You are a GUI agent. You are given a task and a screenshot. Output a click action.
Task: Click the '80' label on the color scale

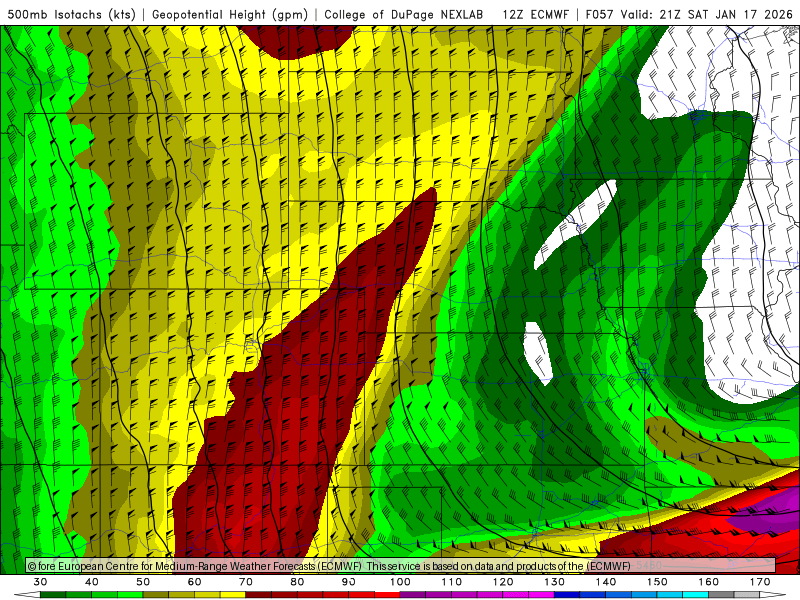click(297, 582)
